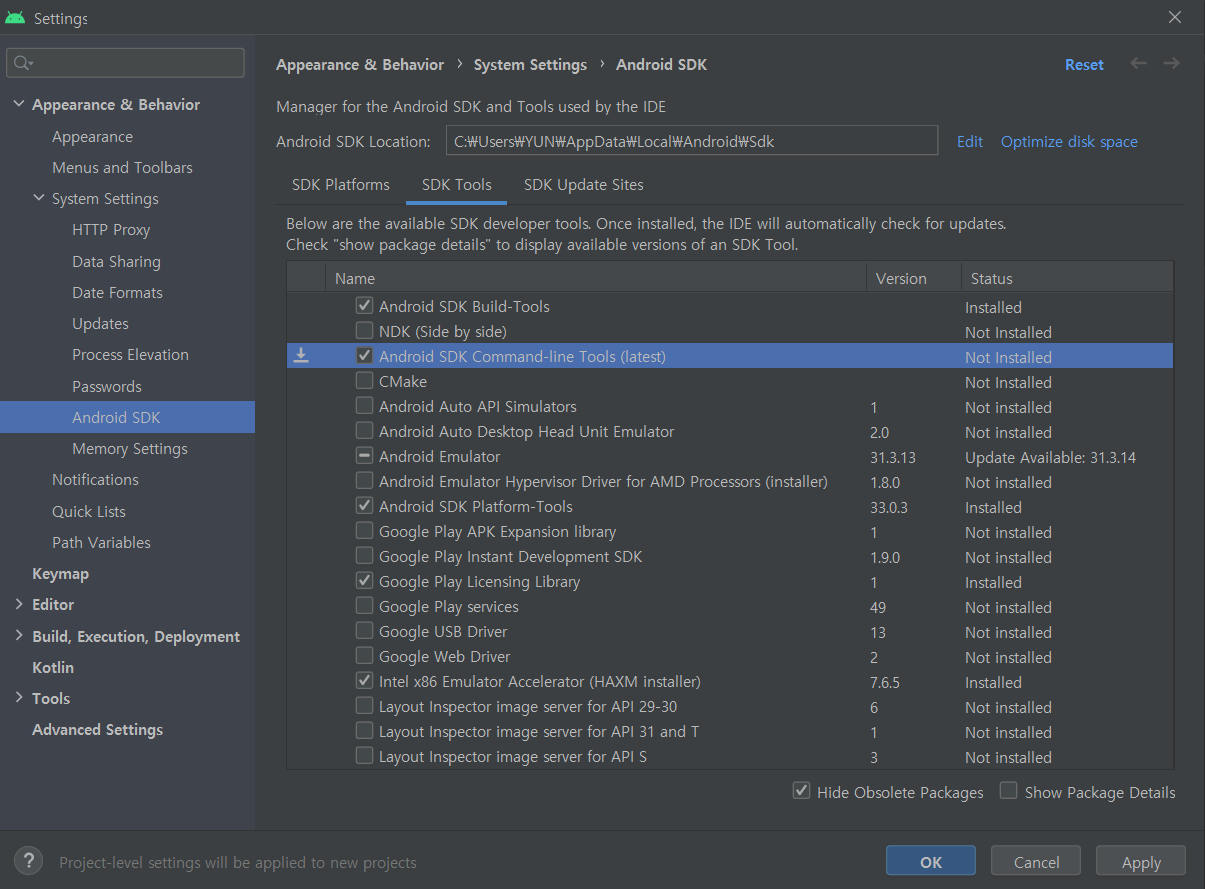Check Layout Inspector image server for API S
The image size is (1205, 889).
click(x=365, y=756)
